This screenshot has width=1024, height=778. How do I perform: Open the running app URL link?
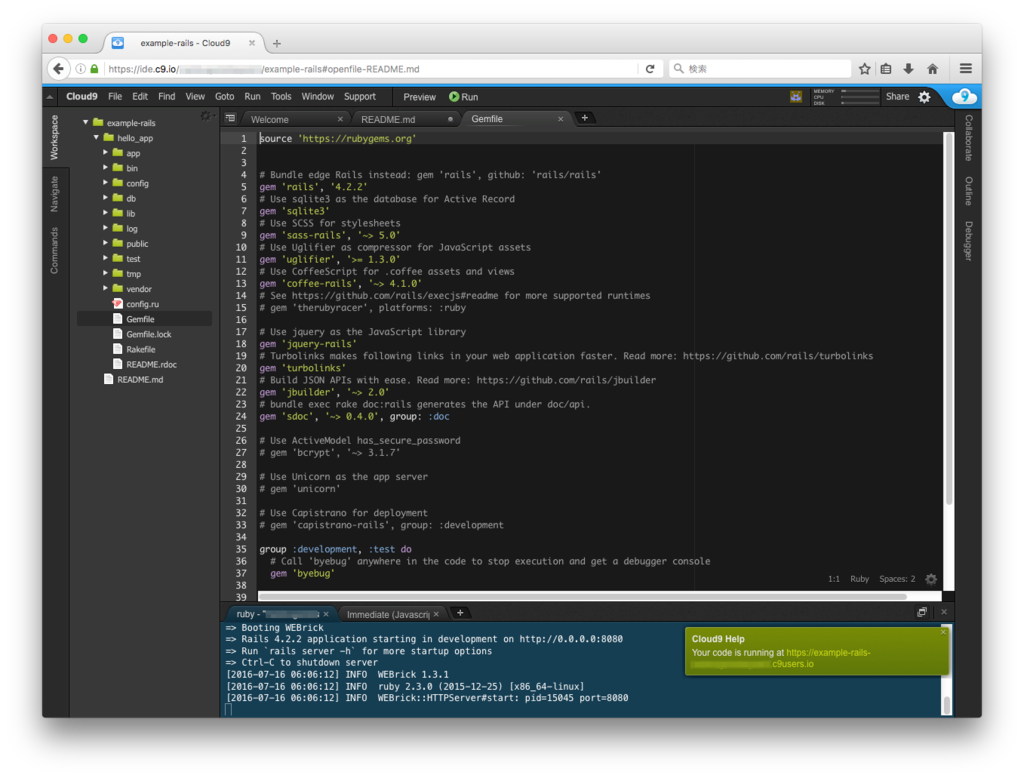tap(828, 653)
